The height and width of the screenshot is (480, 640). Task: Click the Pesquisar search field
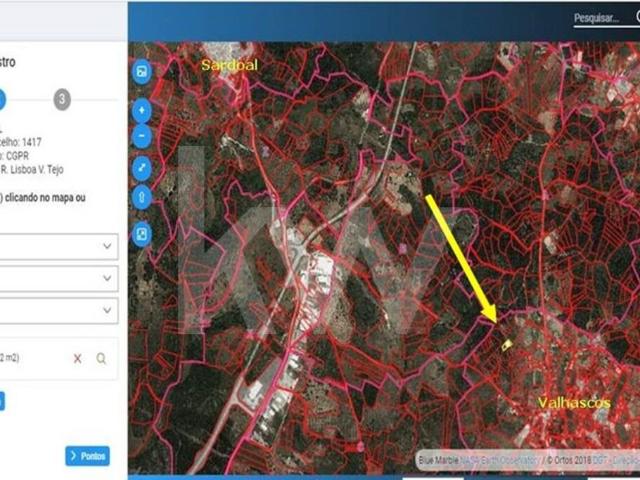tap(596, 19)
